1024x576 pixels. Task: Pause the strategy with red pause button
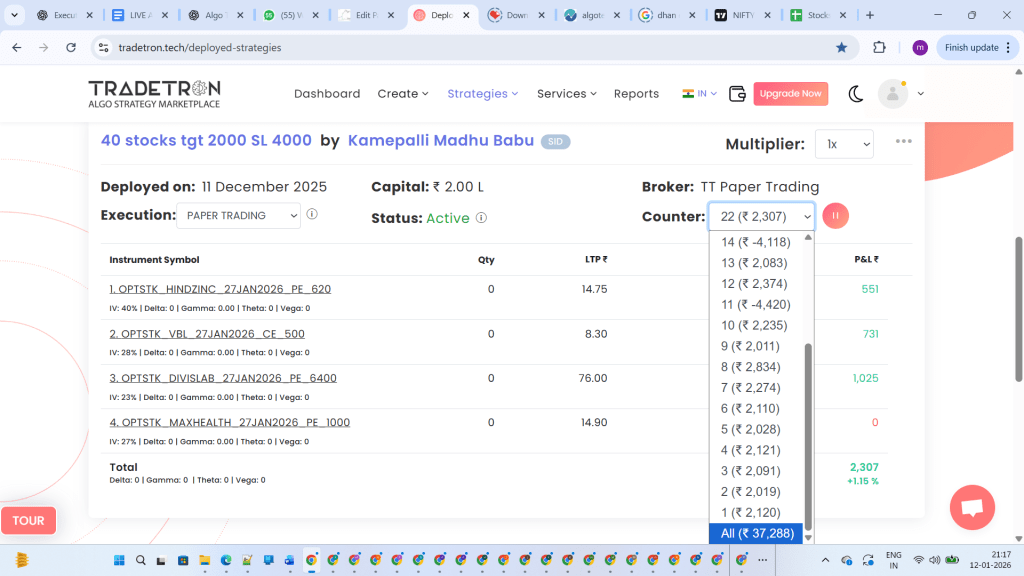[x=835, y=216]
